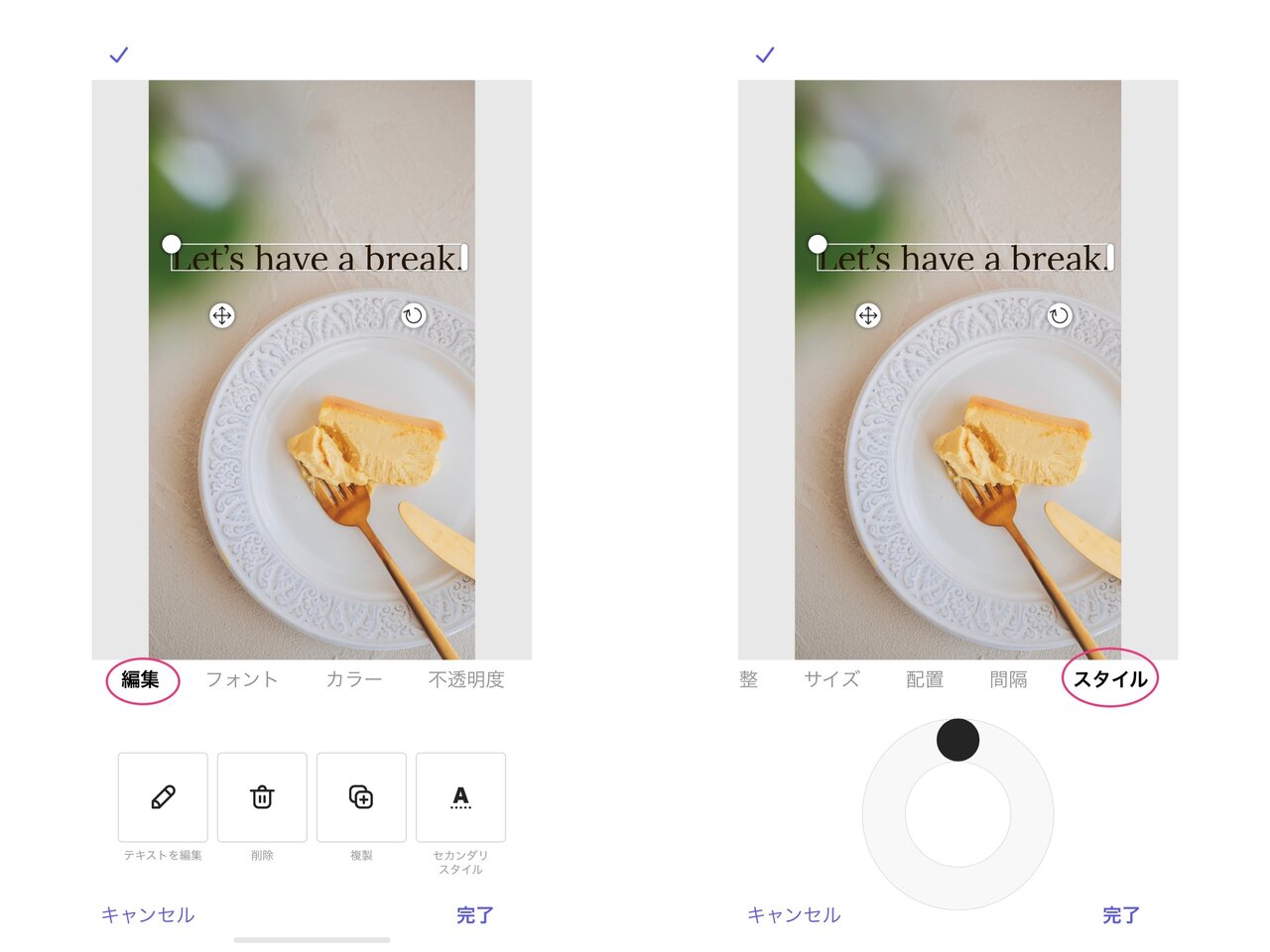Select the スタイル tab
Image resolution: width=1270 pixels, height=952 pixels.
[1110, 679]
